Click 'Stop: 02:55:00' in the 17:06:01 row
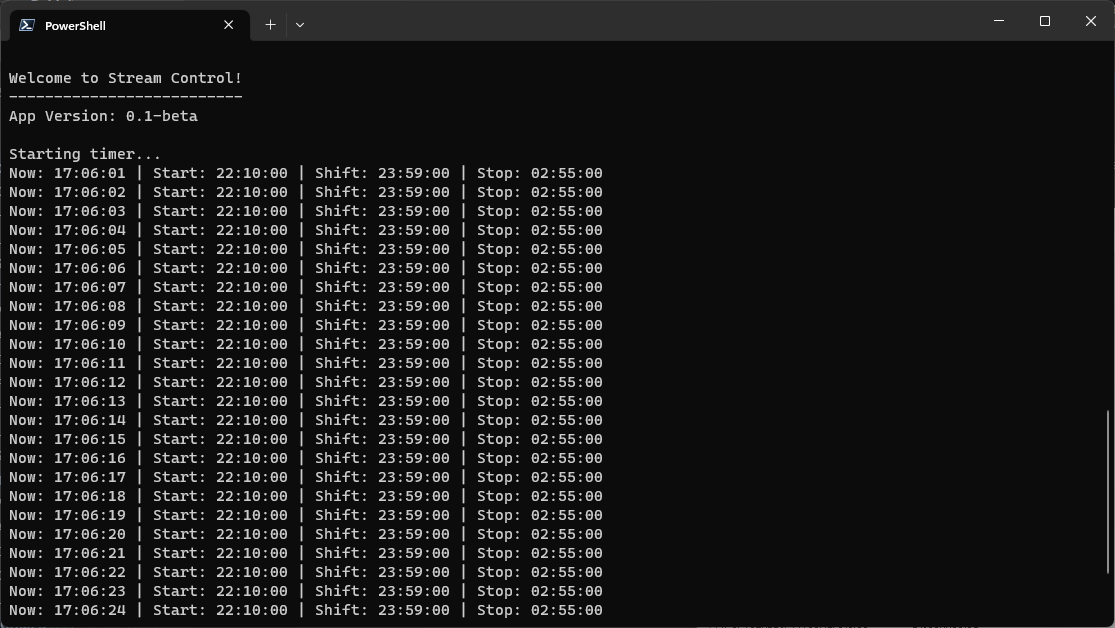Viewport: 1115px width, 628px height. tap(540, 174)
